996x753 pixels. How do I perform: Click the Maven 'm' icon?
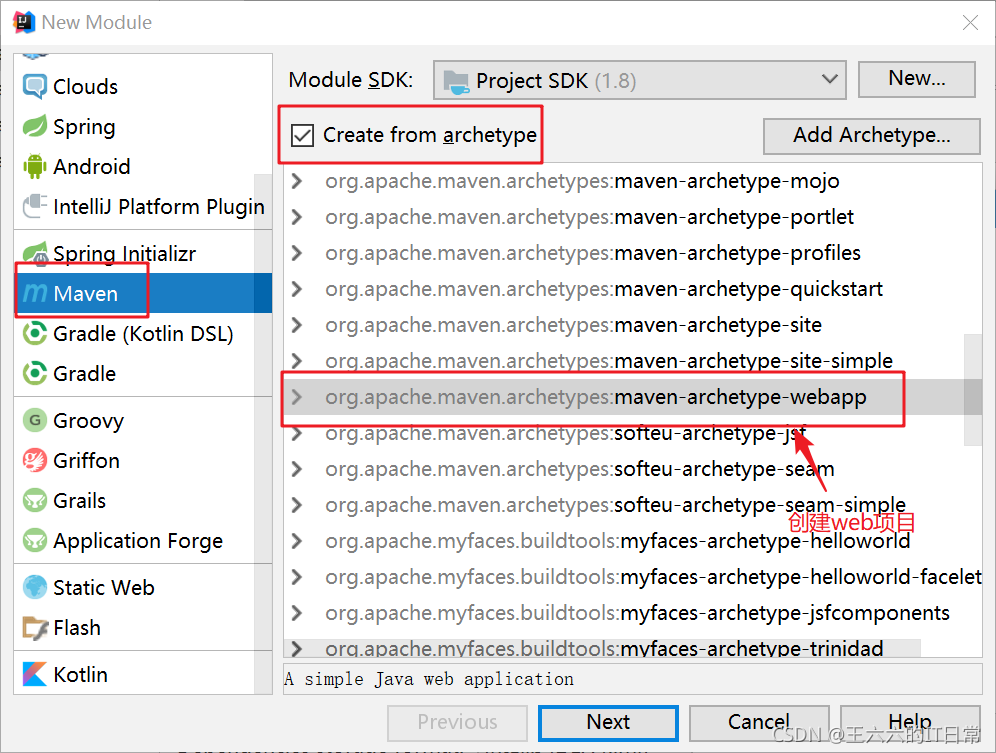(x=34, y=293)
